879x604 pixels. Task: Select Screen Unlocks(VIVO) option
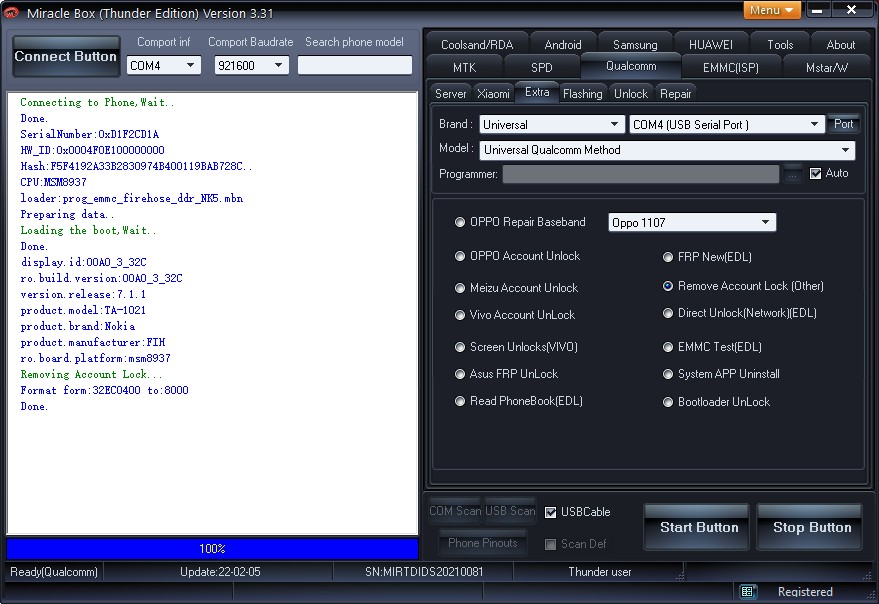(460, 347)
